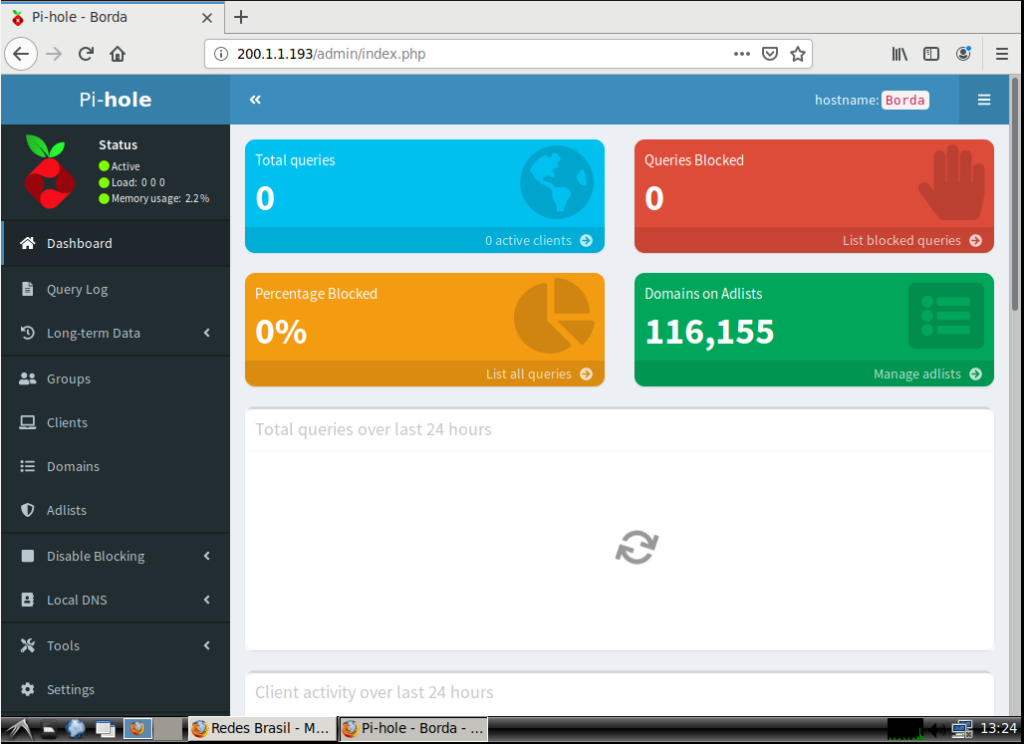Click the Query Log file icon
Screen dimensions: 1024x744
(27, 289)
